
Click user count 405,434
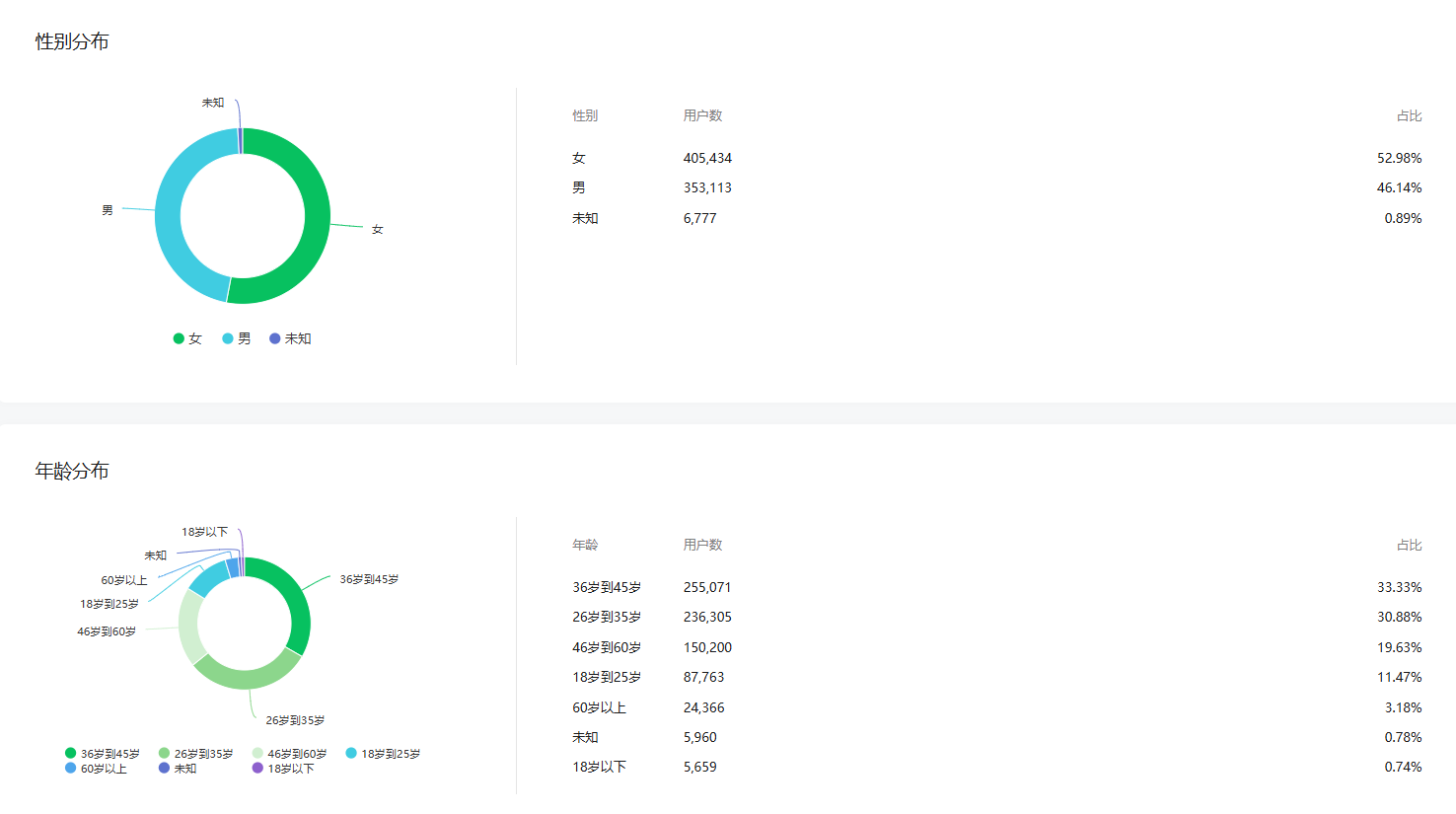click(707, 158)
